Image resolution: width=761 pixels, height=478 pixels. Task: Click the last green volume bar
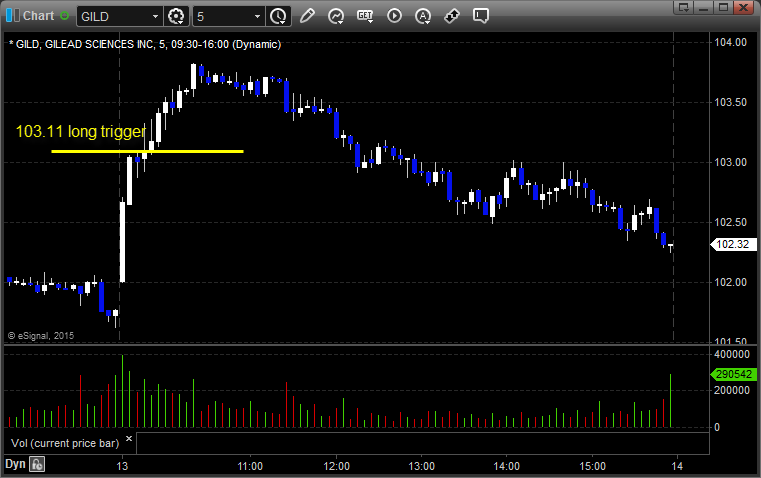(x=671, y=400)
